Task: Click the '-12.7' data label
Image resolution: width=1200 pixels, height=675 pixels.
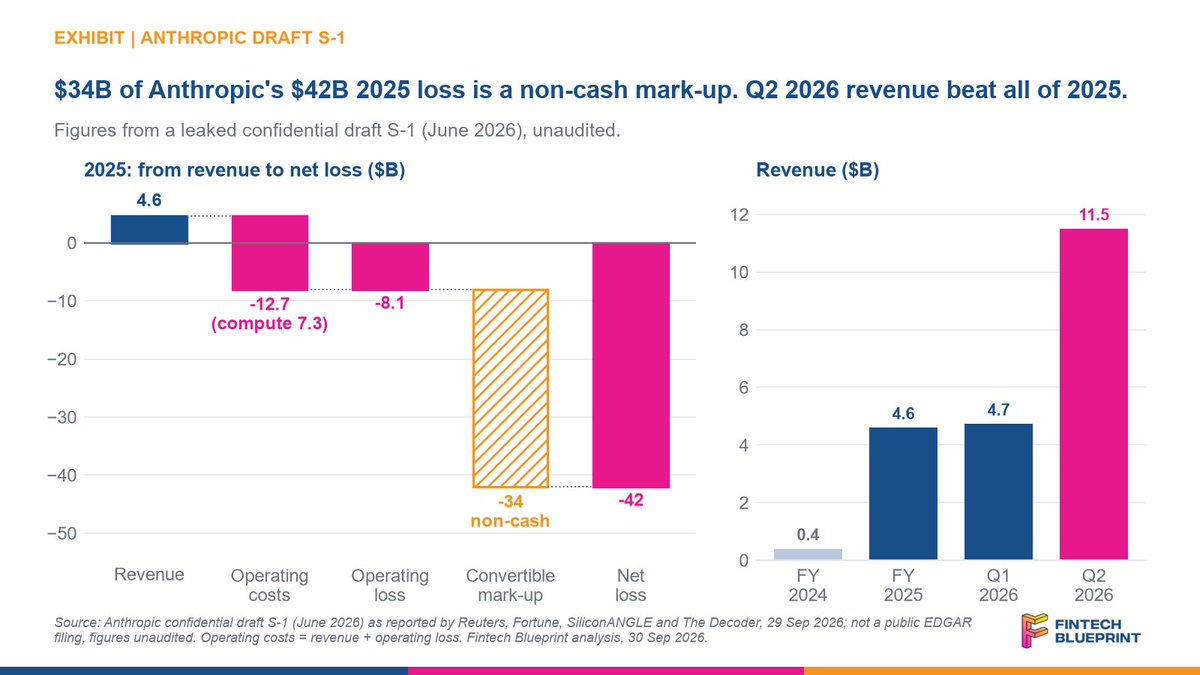Action: [x=269, y=303]
